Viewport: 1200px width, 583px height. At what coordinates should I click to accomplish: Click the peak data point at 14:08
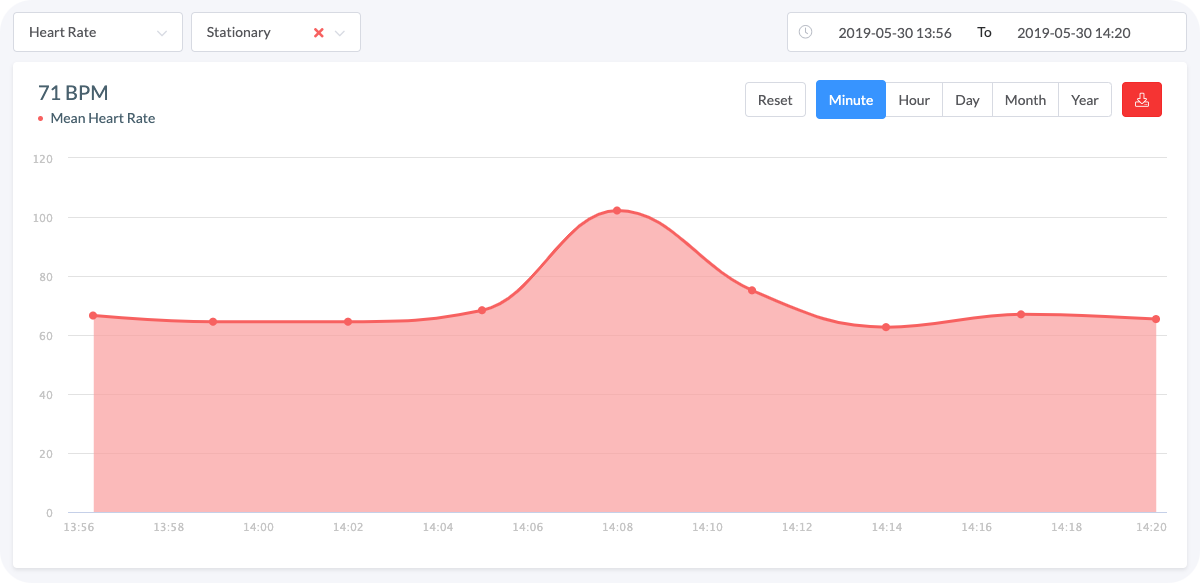(x=617, y=210)
